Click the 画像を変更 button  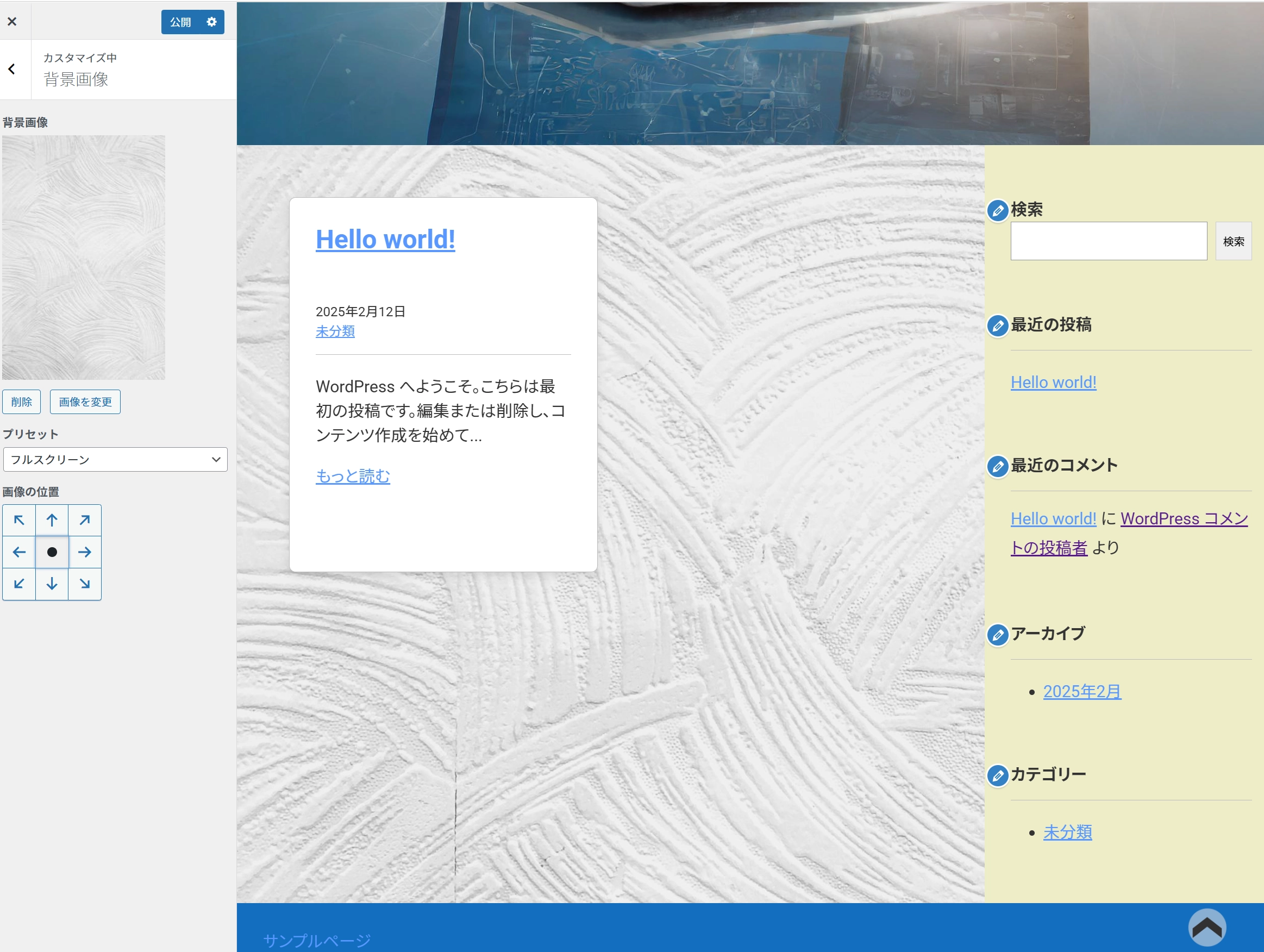tap(85, 402)
